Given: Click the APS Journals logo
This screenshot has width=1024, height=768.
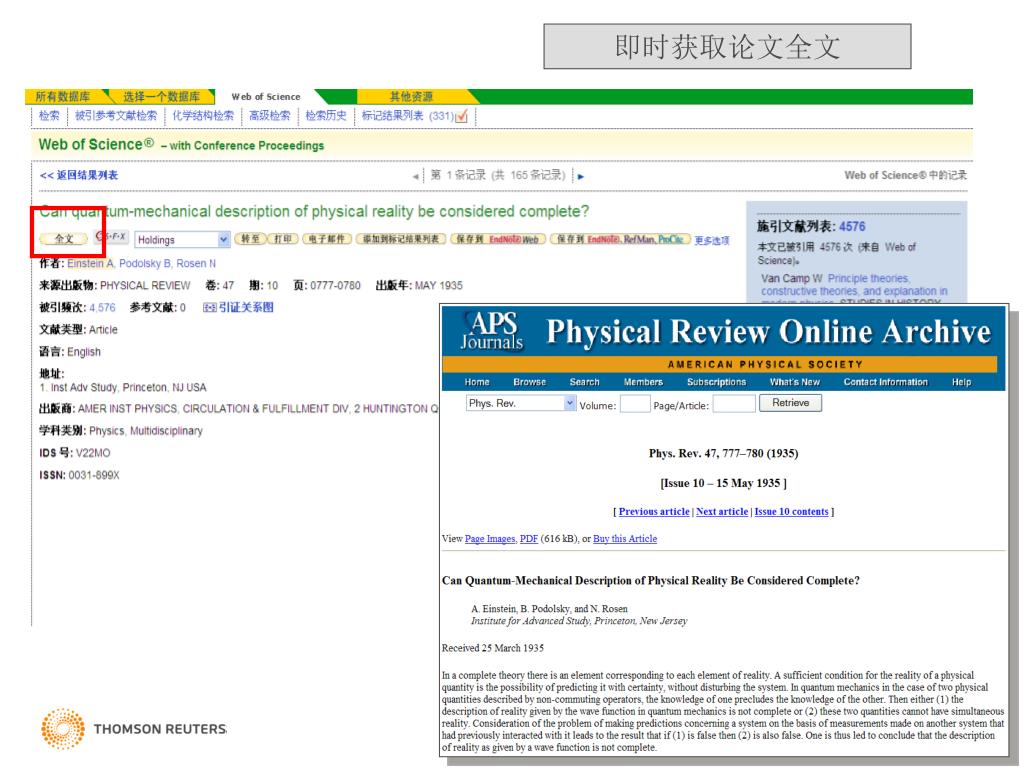Looking at the screenshot, I should (492, 331).
